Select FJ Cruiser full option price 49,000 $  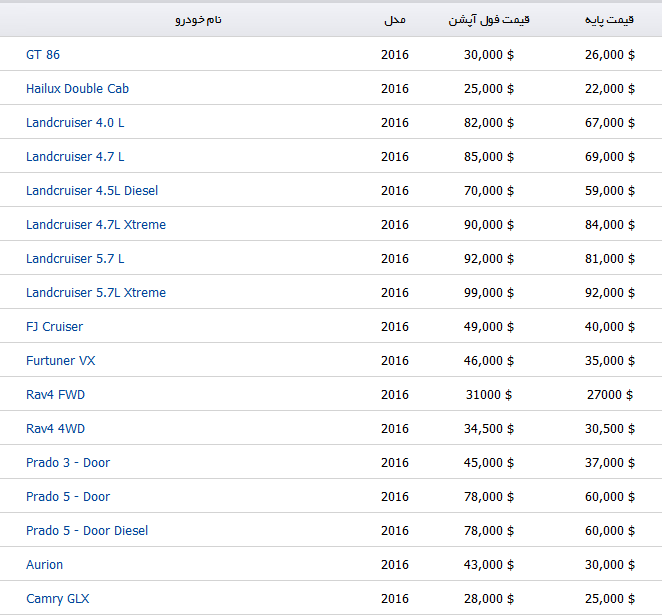click(x=489, y=326)
